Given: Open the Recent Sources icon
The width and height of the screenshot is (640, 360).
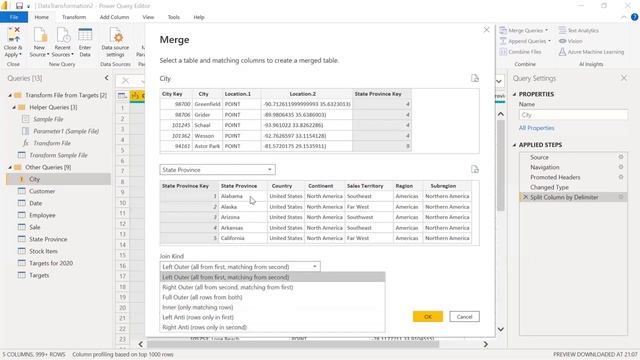Looking at the screenshot, I should 63,35.
